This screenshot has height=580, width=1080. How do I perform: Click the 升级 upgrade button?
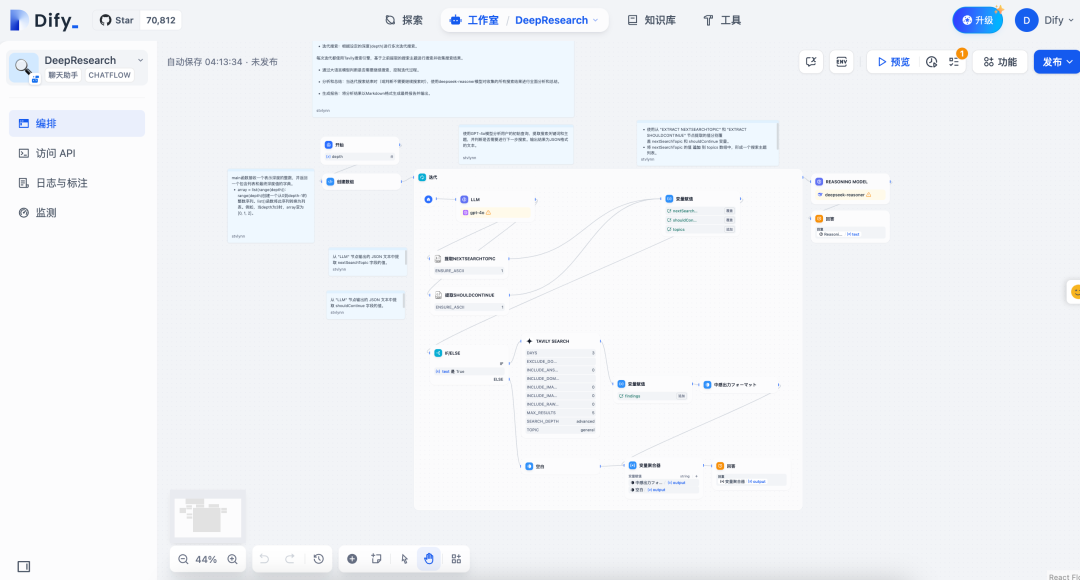[x=977, y=20]
